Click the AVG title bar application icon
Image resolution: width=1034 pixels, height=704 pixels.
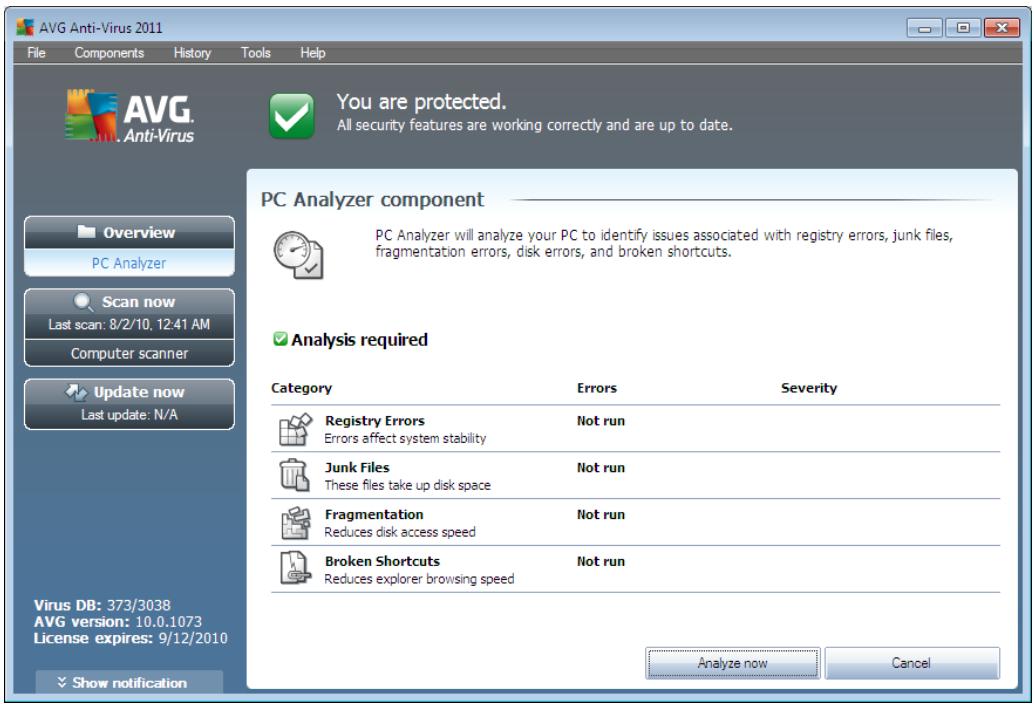(25, 27)
